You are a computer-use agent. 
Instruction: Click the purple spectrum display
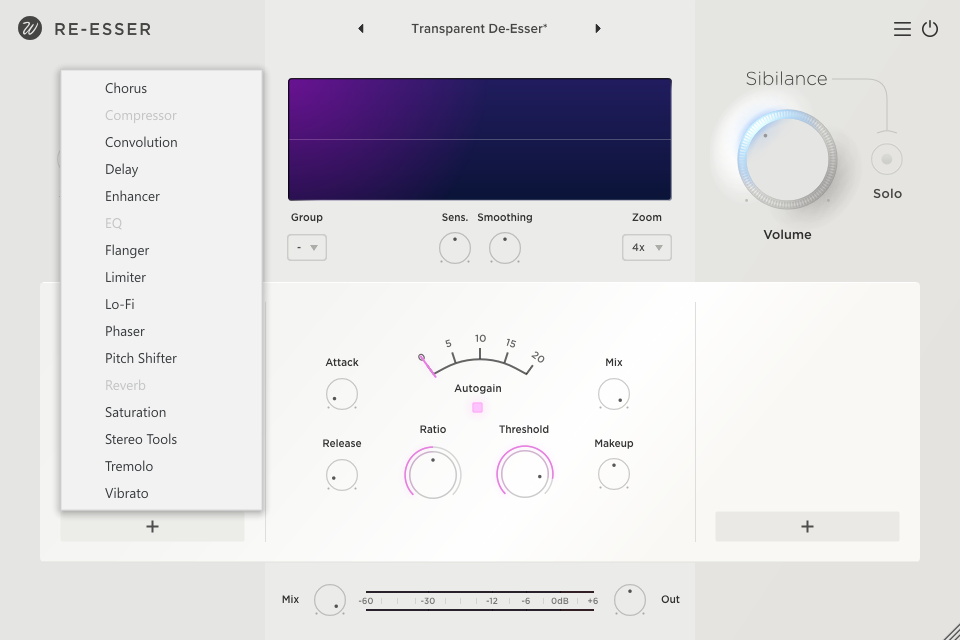tap(480, 140)
